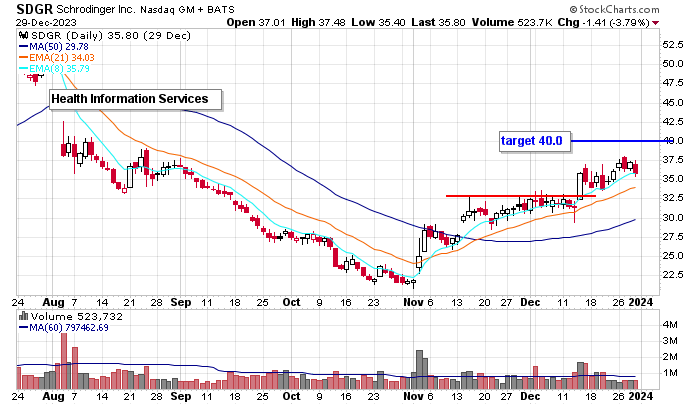Viewport: 700px width, 405px height.
Task: Click the red down-triangle after the Chg value
Action: tap(655, 23)
